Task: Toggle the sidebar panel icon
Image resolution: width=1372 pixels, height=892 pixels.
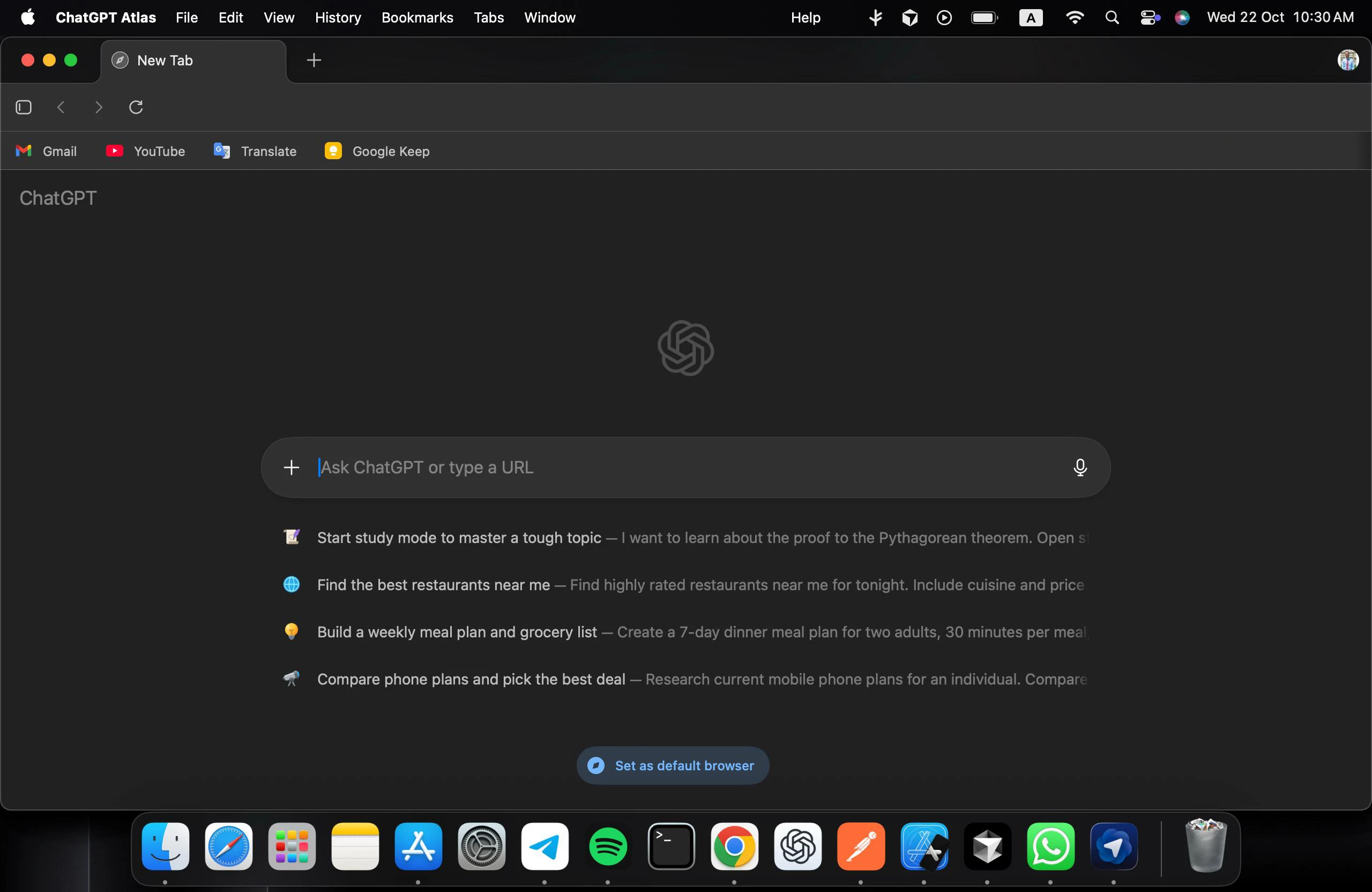Action: click(24, 107)
